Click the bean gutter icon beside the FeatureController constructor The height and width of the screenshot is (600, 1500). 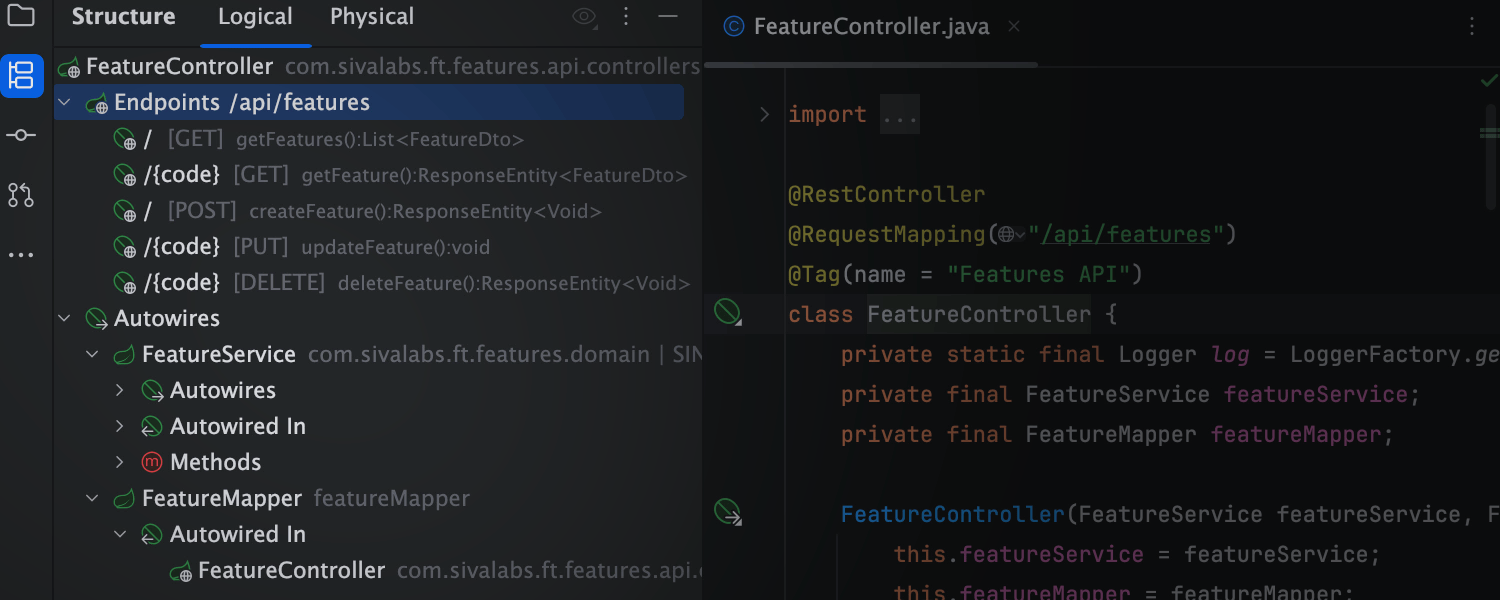725,512
